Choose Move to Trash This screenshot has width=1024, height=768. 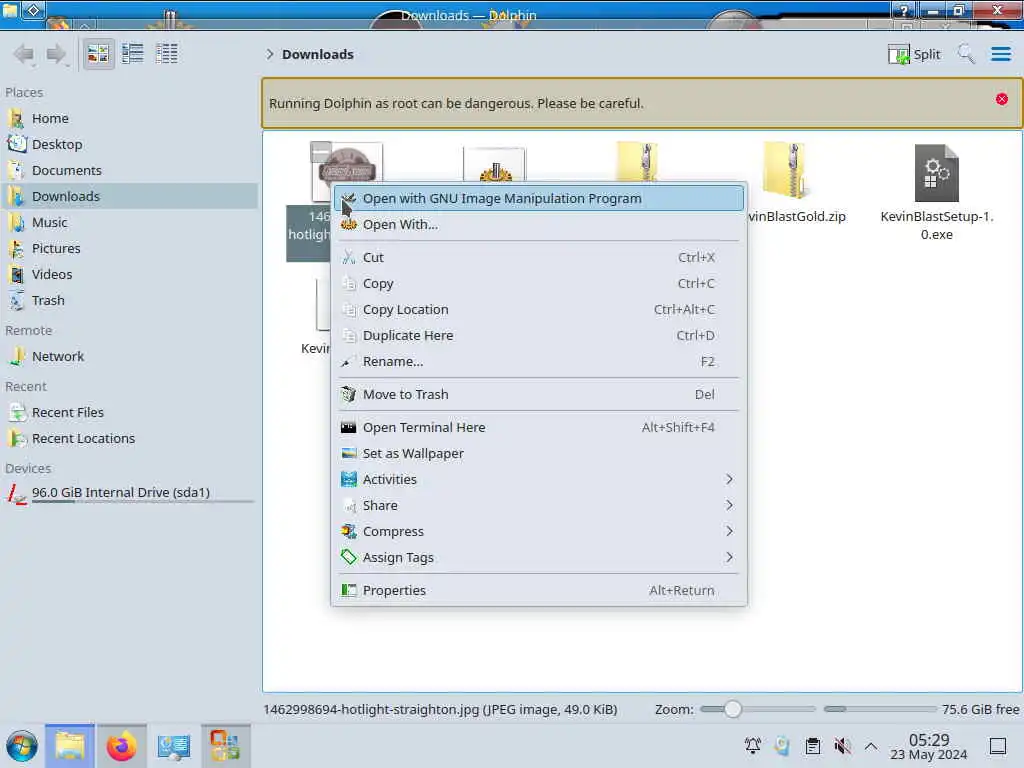[x=539, y=394]
